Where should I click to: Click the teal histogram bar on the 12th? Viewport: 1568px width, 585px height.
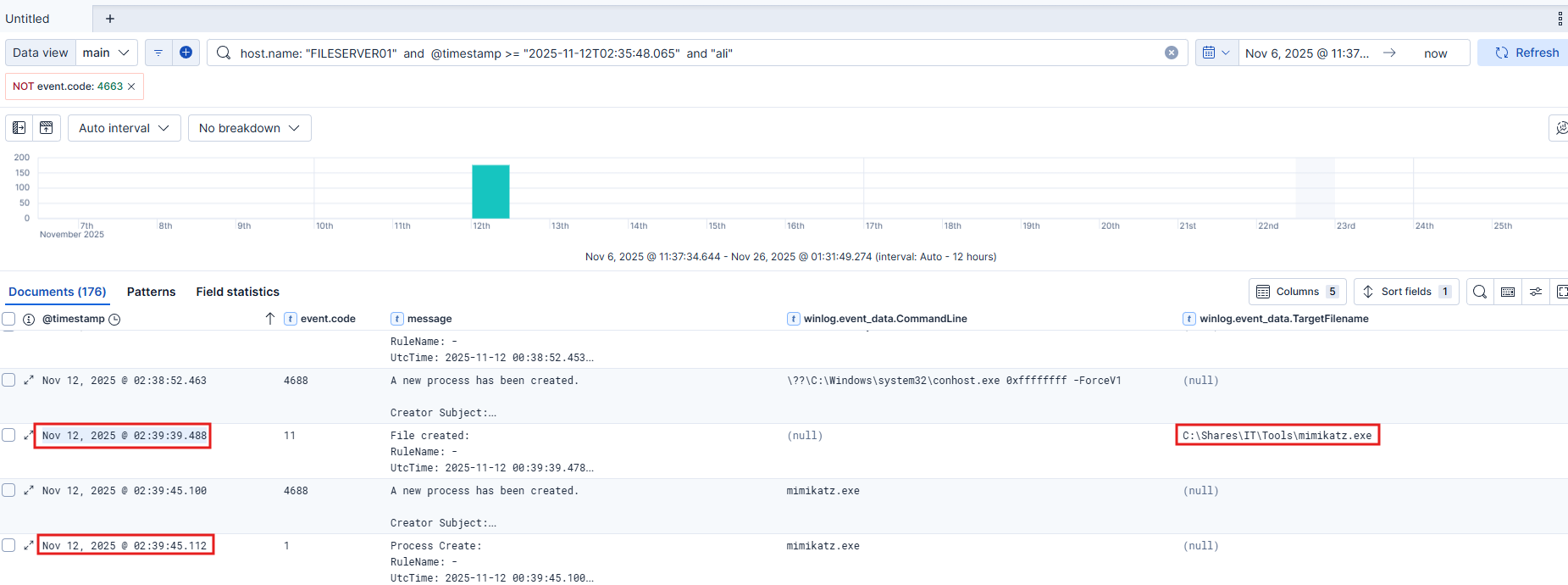490,192
